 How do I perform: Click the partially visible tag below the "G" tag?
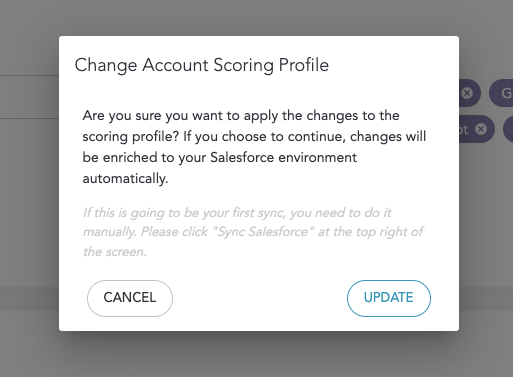point(508,129)
